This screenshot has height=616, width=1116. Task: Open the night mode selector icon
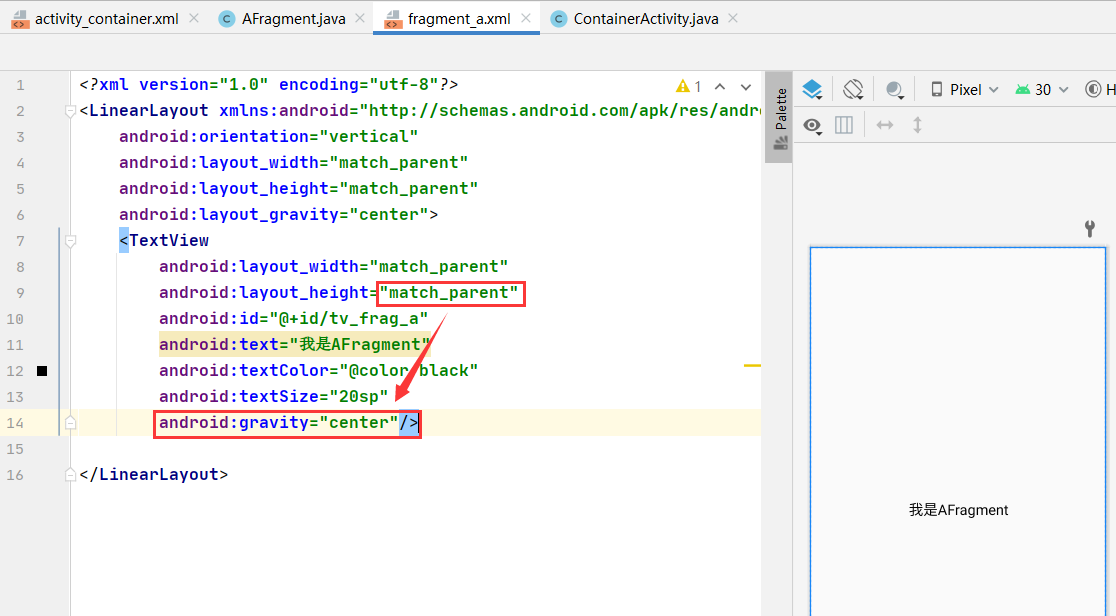pyautogui.click(x=895, y=90)
